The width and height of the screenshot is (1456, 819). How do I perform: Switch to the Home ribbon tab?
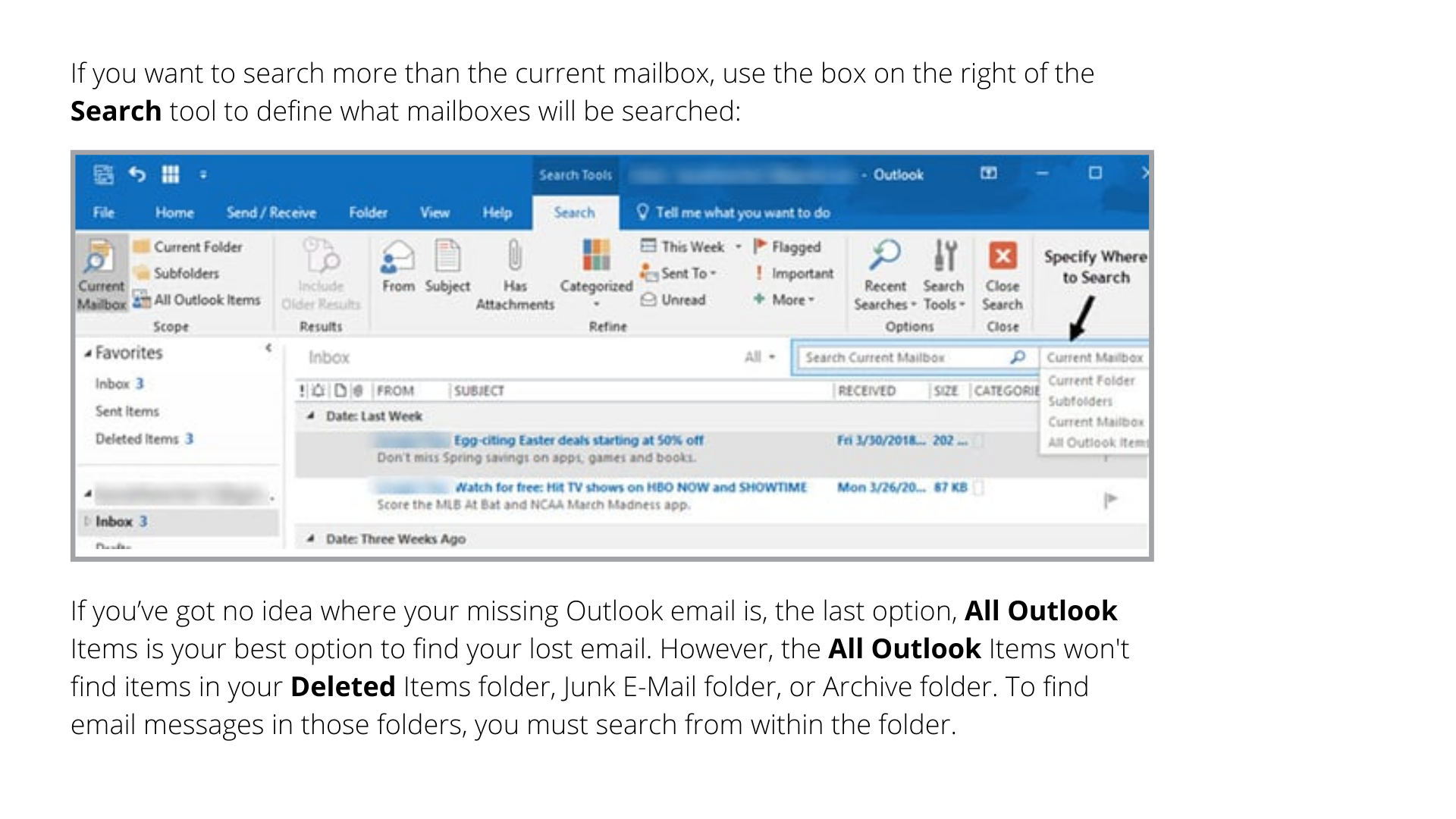click(174, 213)
